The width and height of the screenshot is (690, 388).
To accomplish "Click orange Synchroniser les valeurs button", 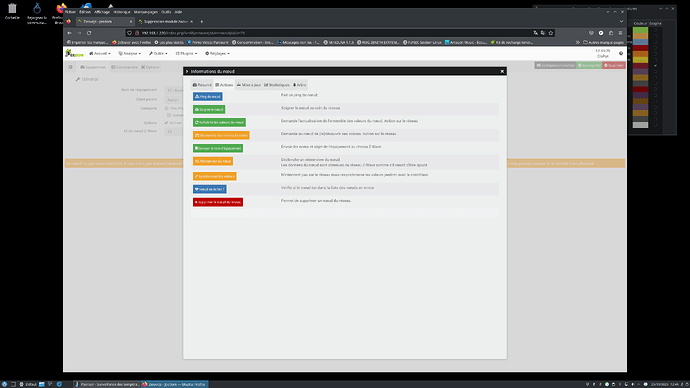I will [x=215, y=176].
